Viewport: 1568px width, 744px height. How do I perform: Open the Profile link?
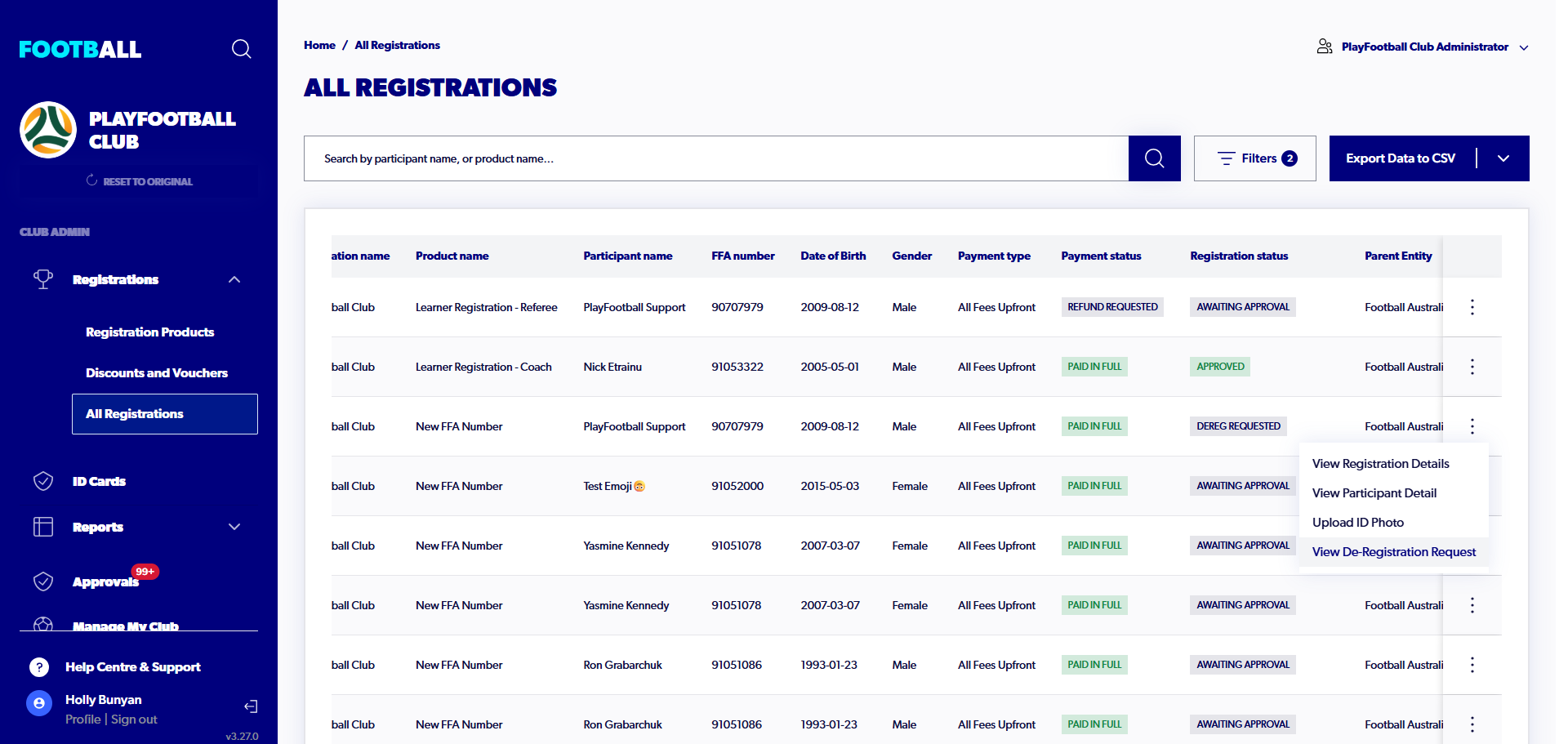[x=83, y=719]
